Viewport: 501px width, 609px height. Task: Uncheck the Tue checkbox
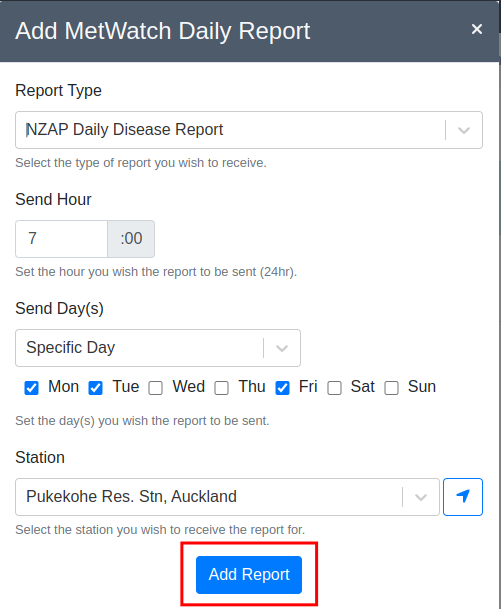96,388
